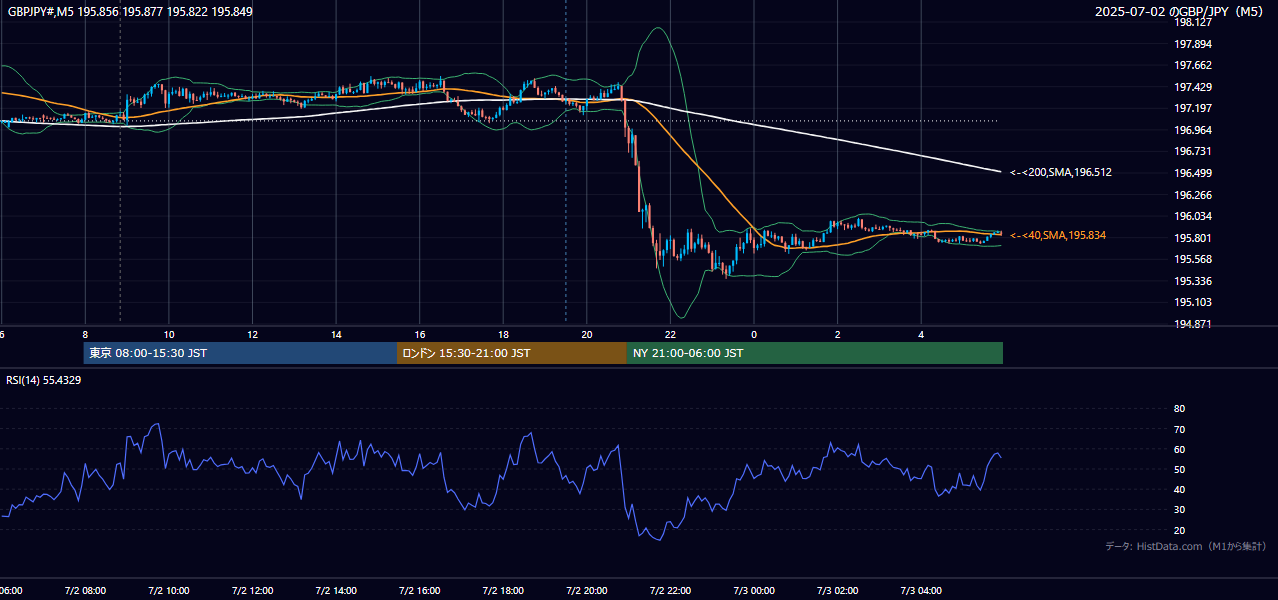This screenshot has height=600, width=1278.
Task: Click the RSI 50 level label
Action: [1179, 470]
